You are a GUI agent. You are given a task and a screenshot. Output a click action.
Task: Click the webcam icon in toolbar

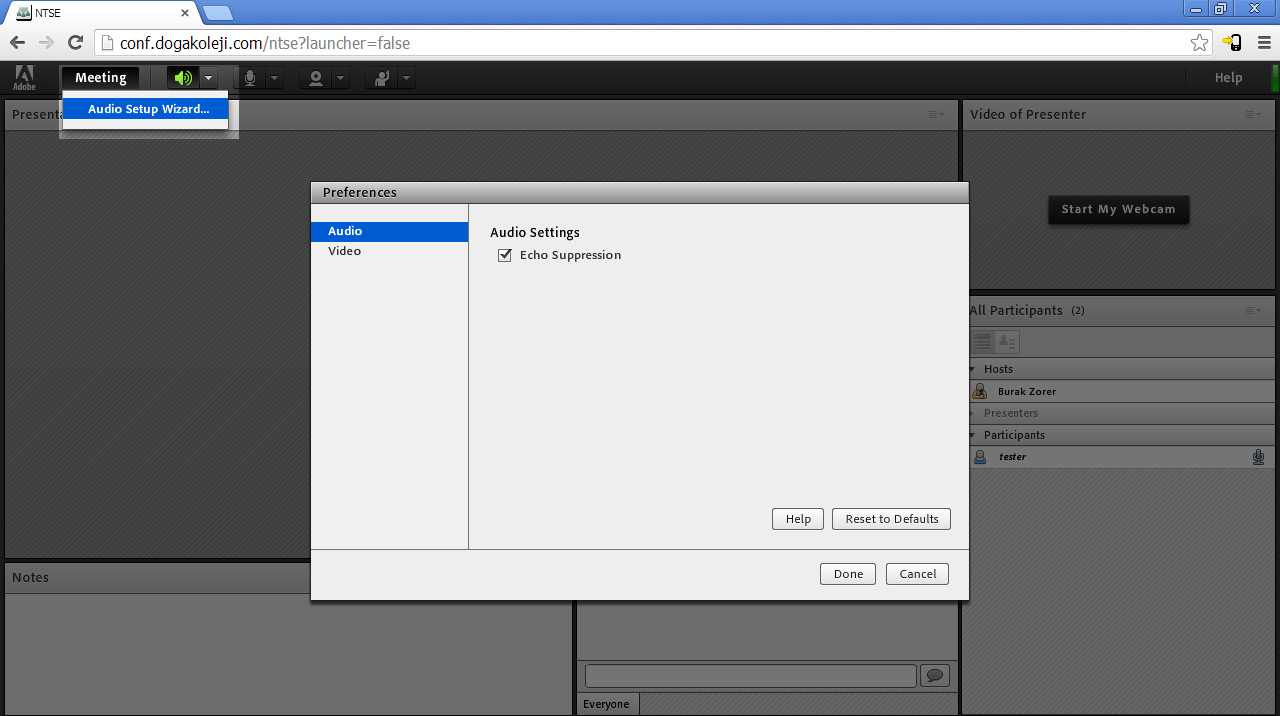pos(316,78)
